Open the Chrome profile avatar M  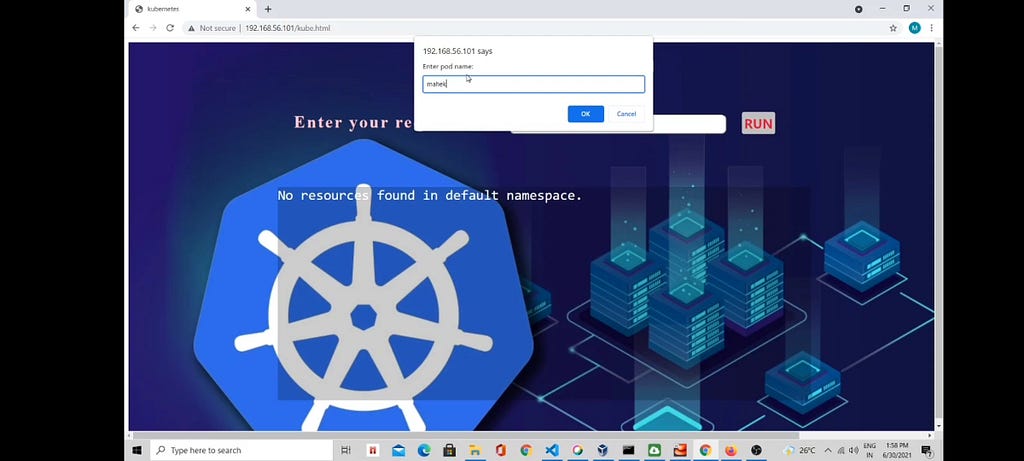coord(914,28)
